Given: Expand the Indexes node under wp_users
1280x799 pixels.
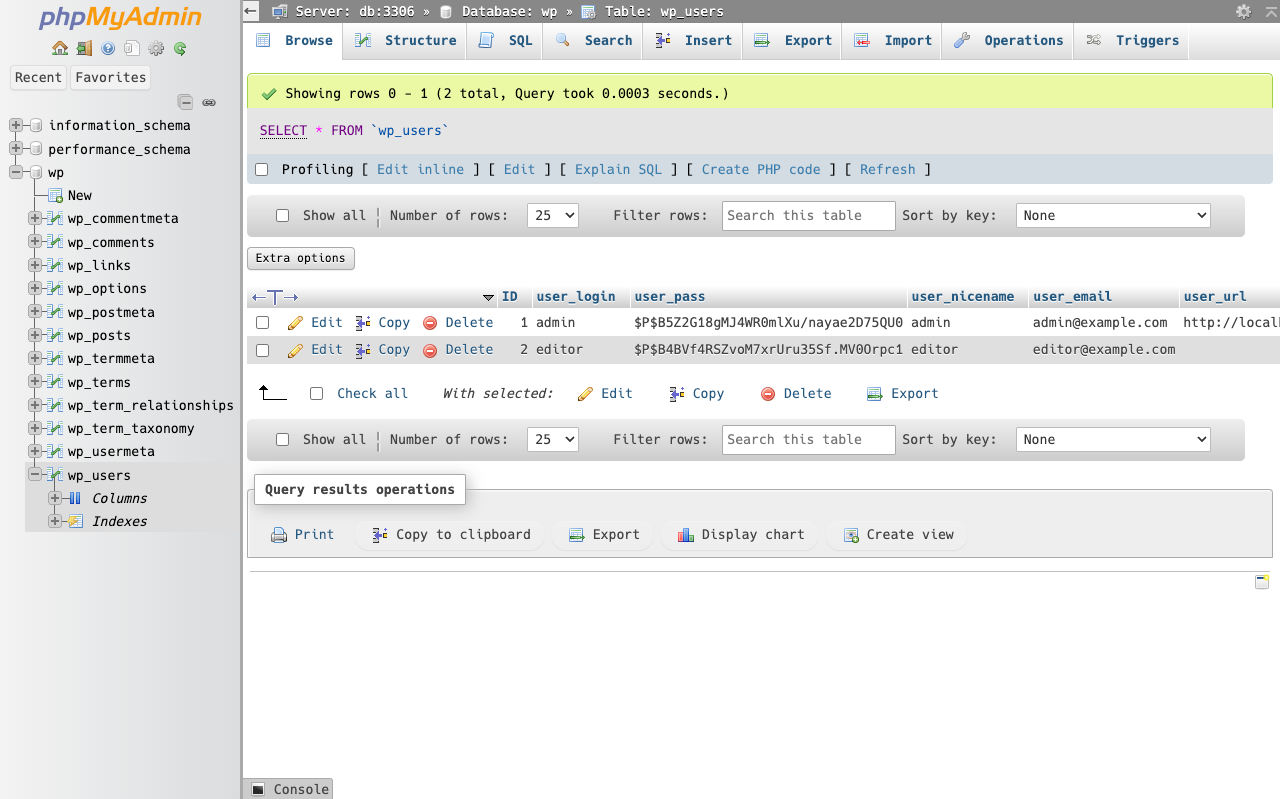Looking at the screenshot, I should click(x=55, y=521).
